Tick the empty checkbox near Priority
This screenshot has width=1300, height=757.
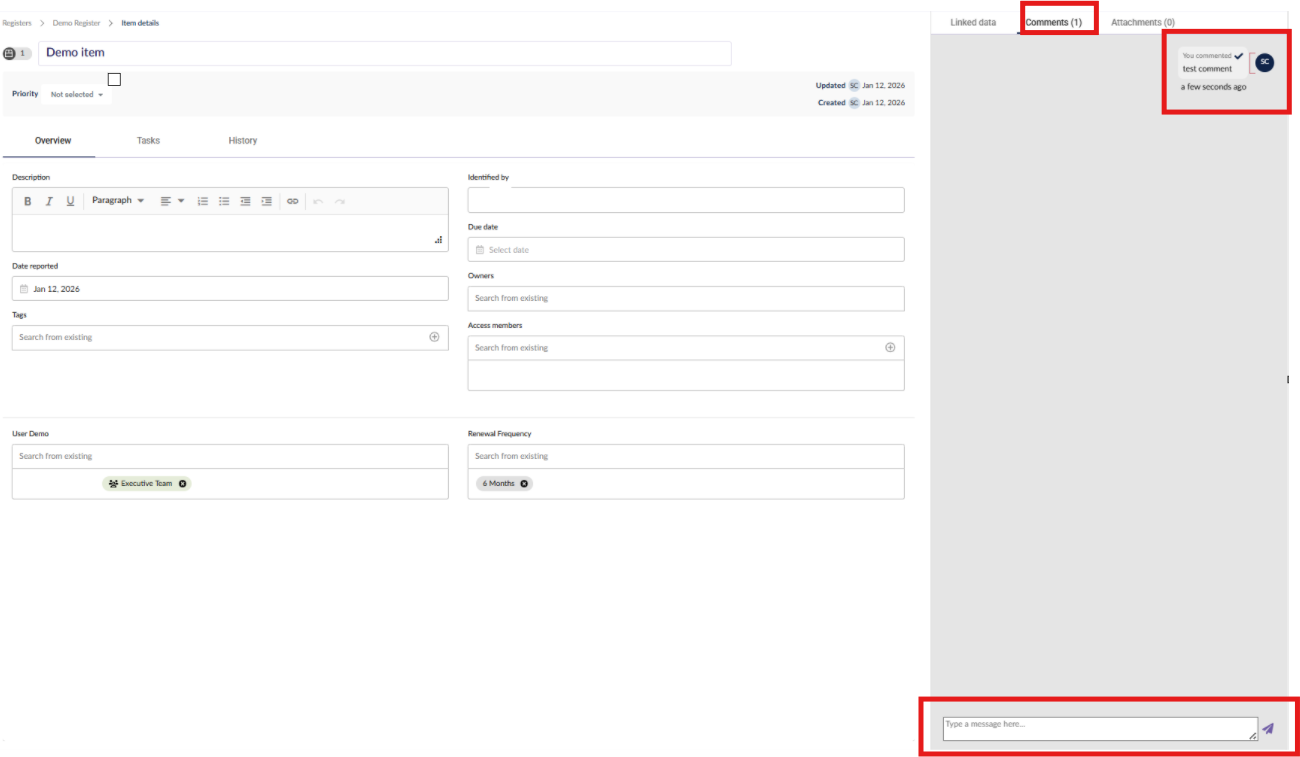tap(114, 79)
